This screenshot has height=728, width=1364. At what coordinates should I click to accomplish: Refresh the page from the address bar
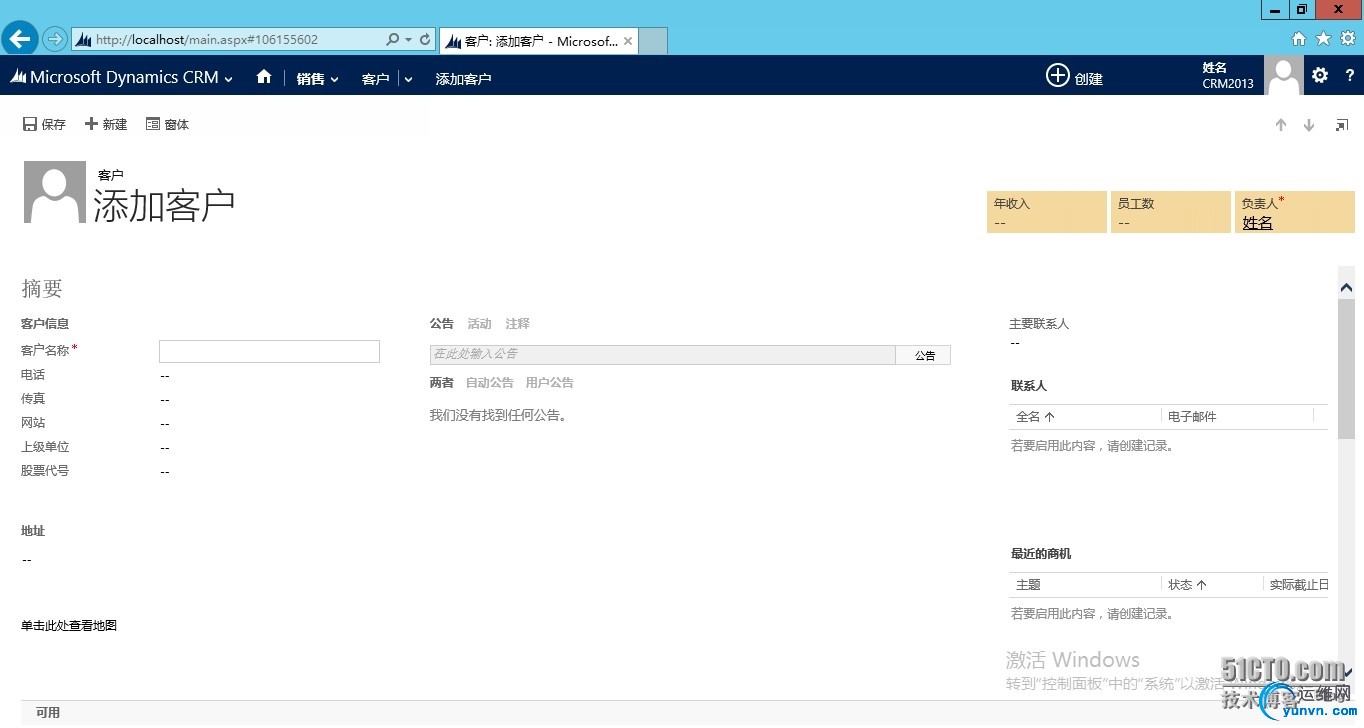(425, 40)
